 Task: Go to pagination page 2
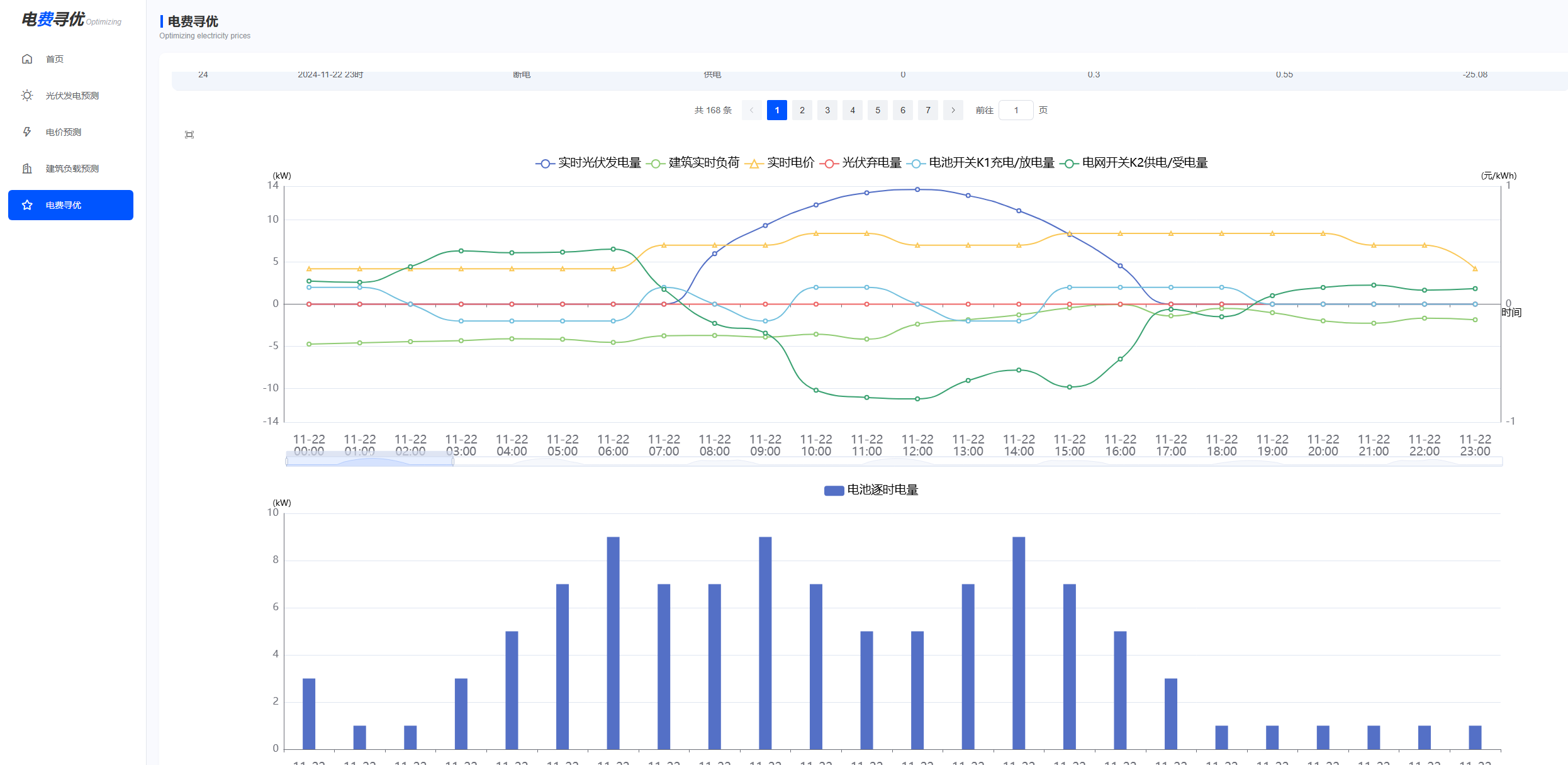tap(802, 110)
